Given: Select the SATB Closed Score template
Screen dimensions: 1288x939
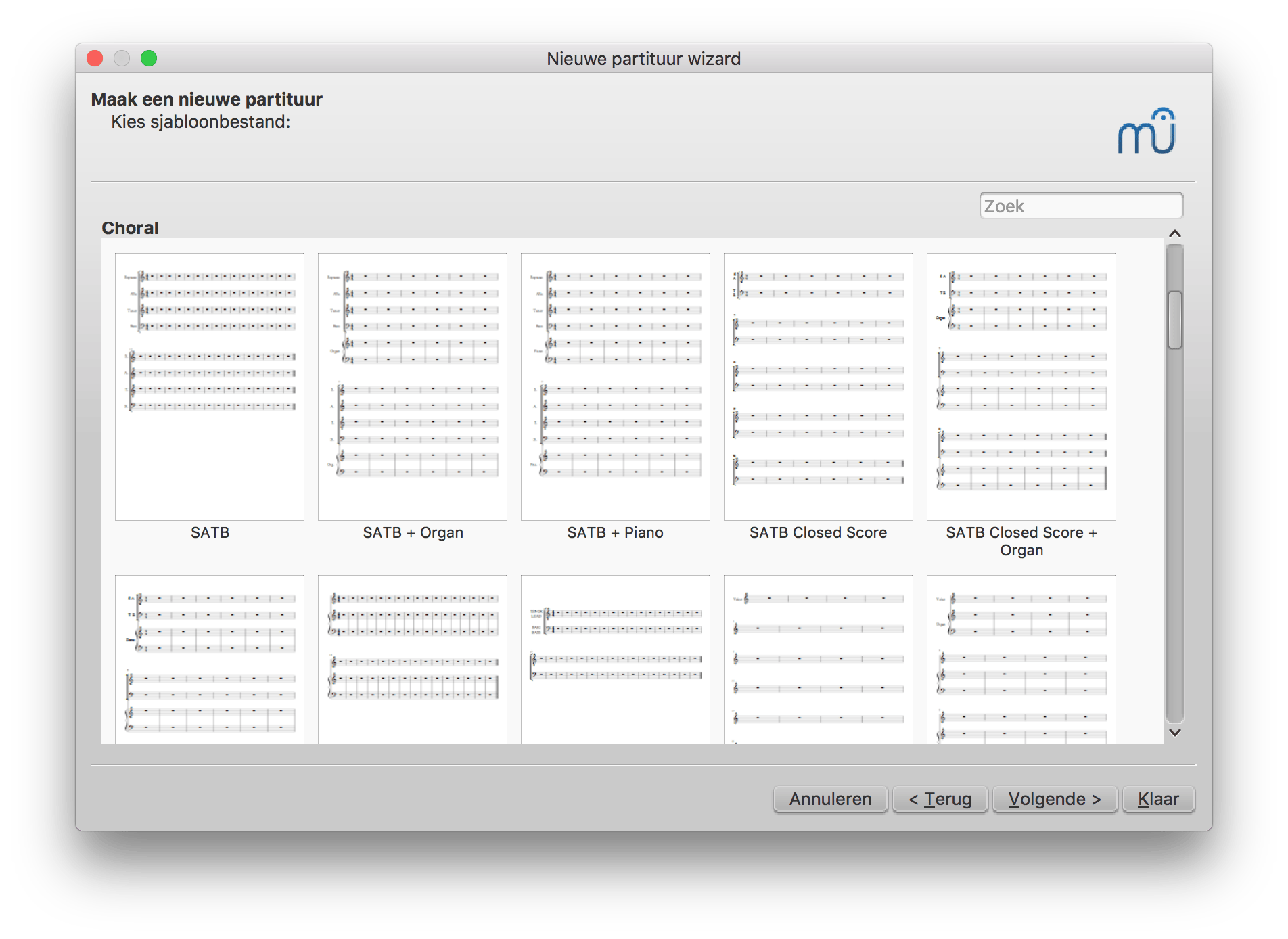Looking at the screenshot, I should click(x=819, y=386).
